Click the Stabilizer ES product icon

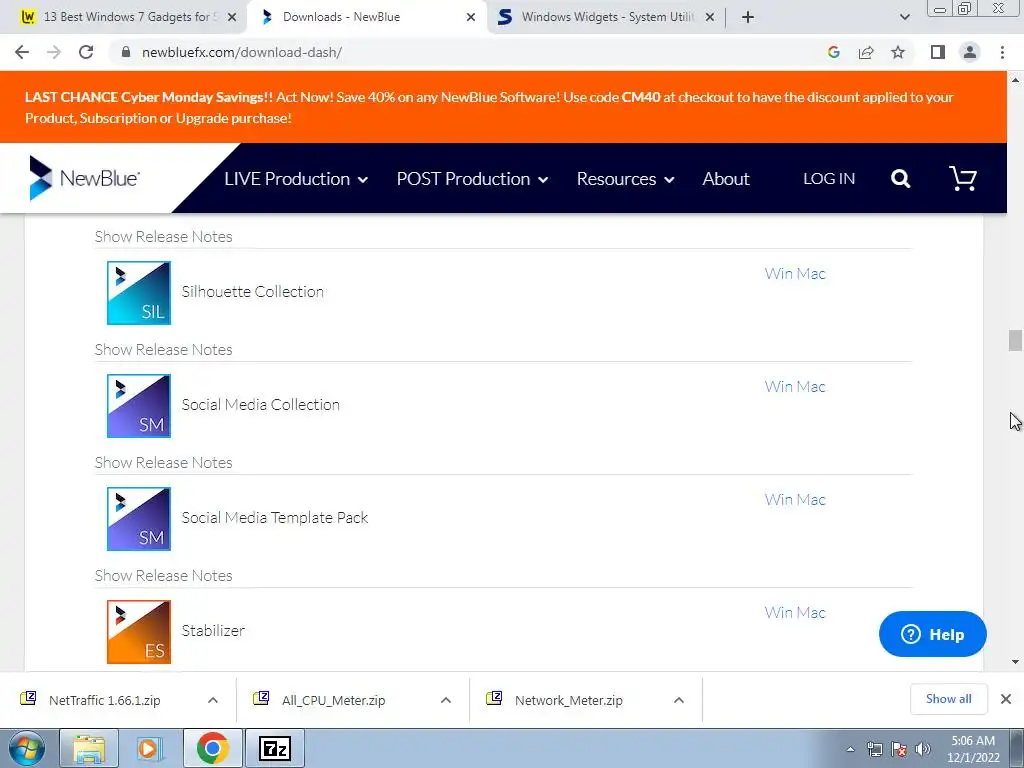point(139,632)
